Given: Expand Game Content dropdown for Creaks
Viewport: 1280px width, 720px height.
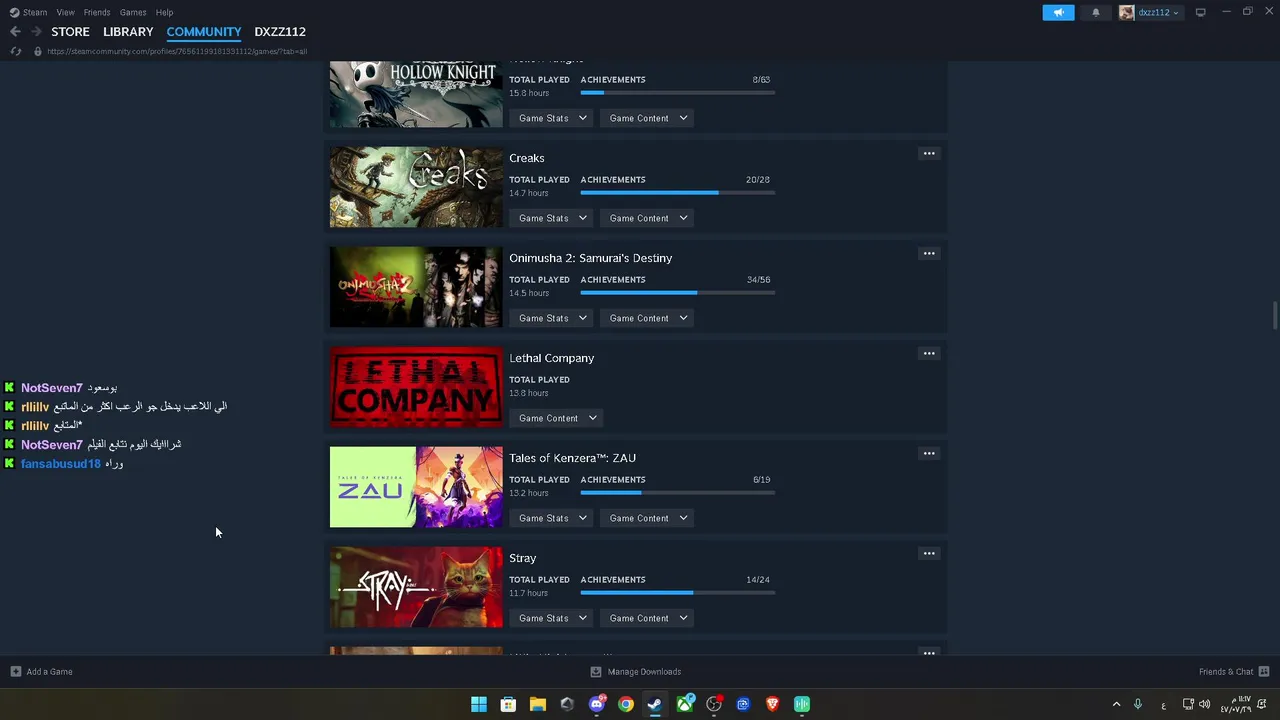Looking at the screenshot, I should 649,218.
